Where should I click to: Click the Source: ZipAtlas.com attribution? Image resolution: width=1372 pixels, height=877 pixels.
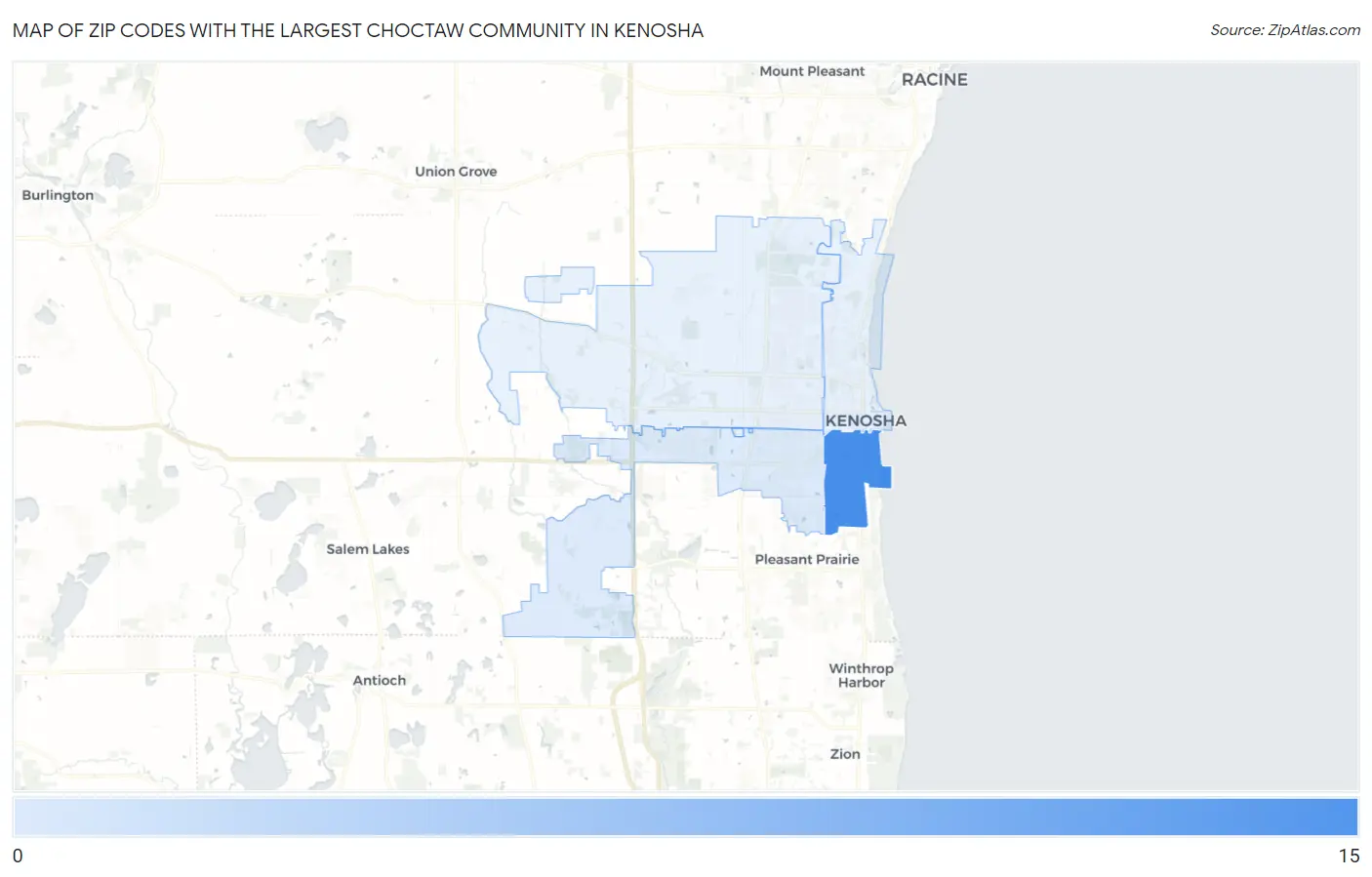pyautogui.click(x=1285, y=30)
